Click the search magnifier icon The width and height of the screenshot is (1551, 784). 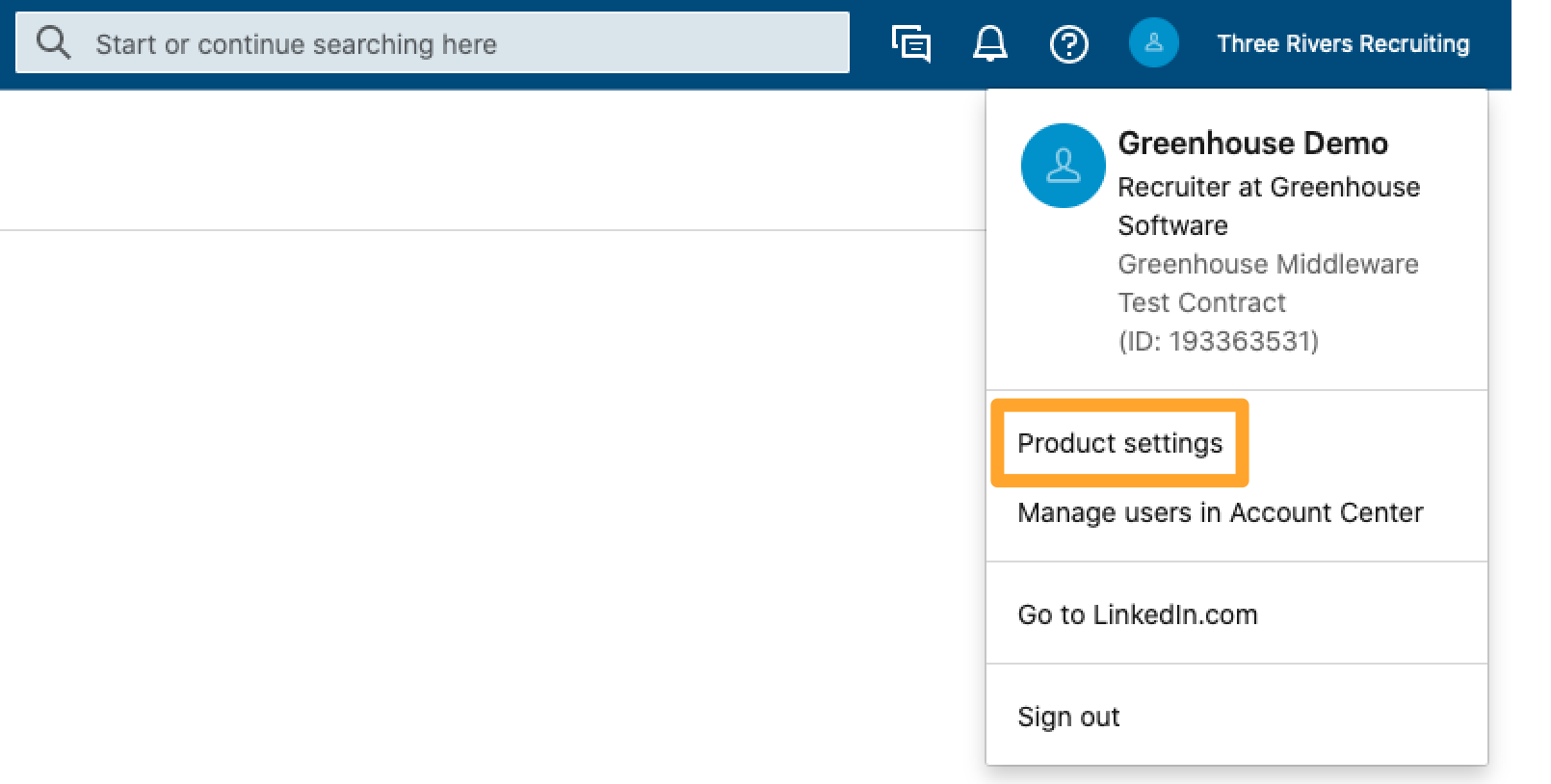point(53,43)
